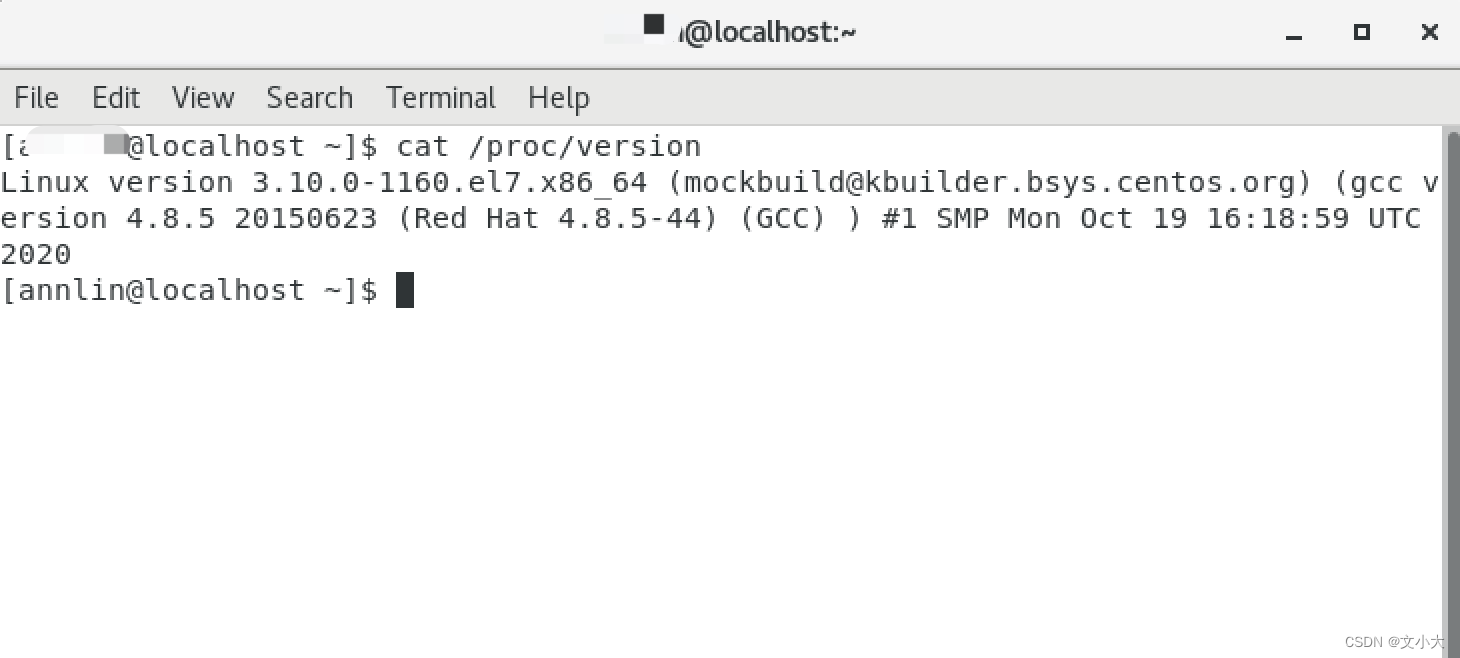The image size is (1460, 658).
Task: Minimize the terminal window
Action: pos(1294,33)
